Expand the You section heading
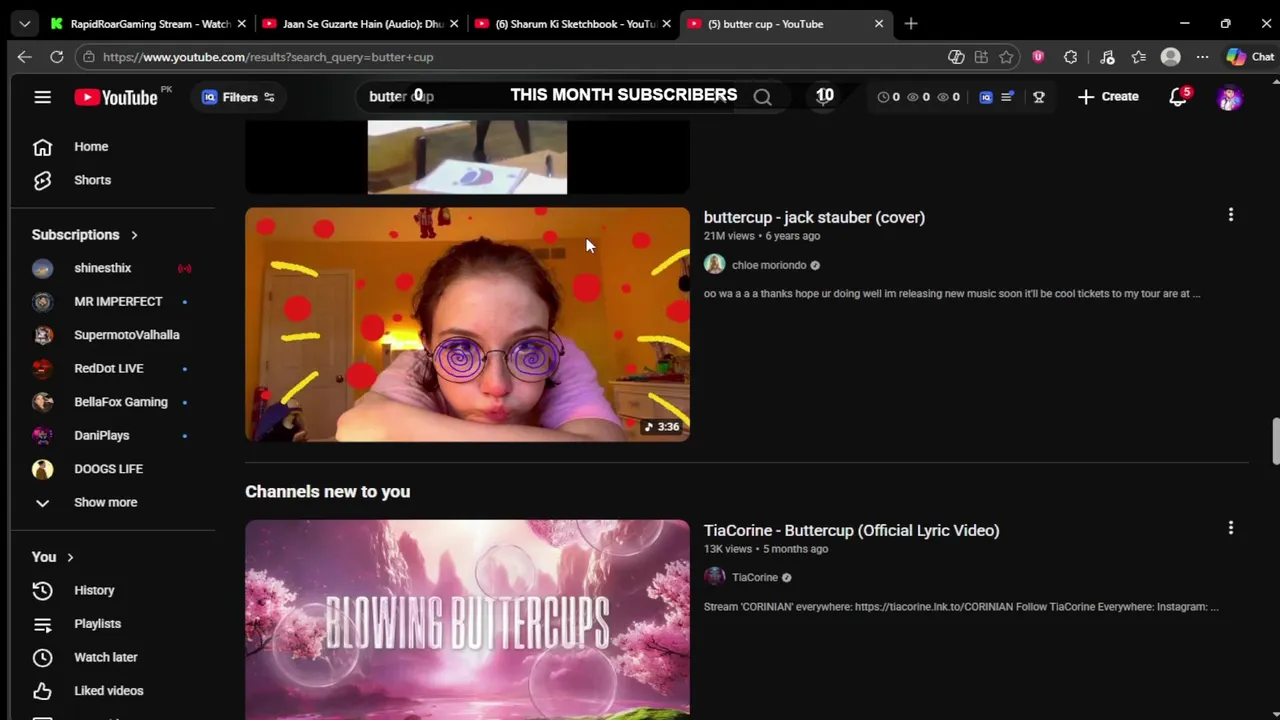 [52, 557]
